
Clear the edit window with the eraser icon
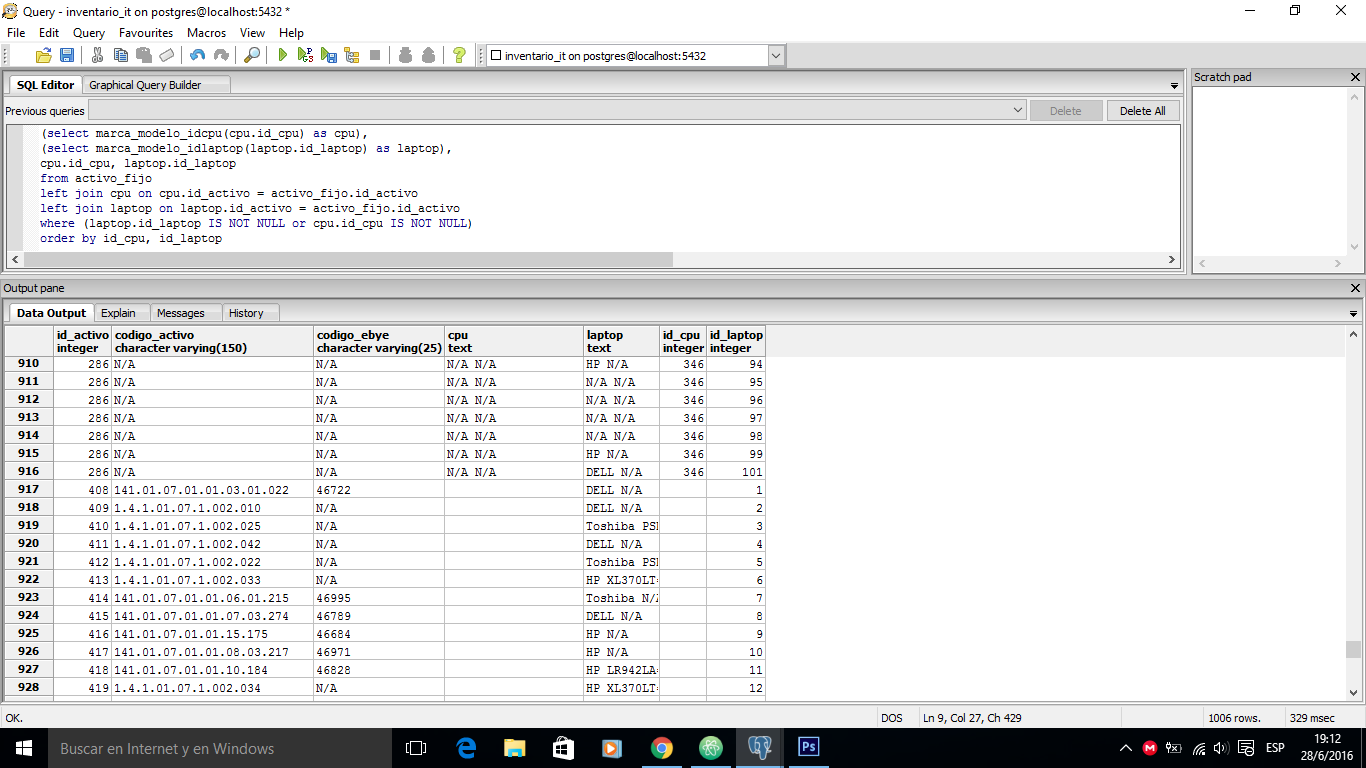tap(166, 55)
